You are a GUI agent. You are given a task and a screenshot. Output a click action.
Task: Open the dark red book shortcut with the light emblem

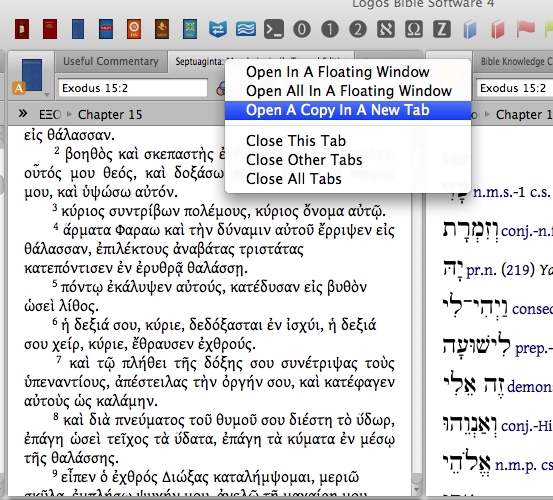pos(22,29)
